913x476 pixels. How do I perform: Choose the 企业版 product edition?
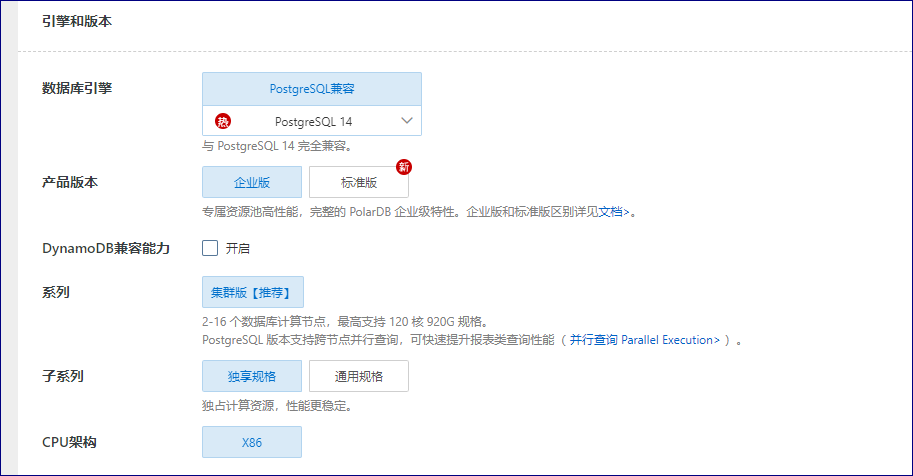tap(252, 182)
